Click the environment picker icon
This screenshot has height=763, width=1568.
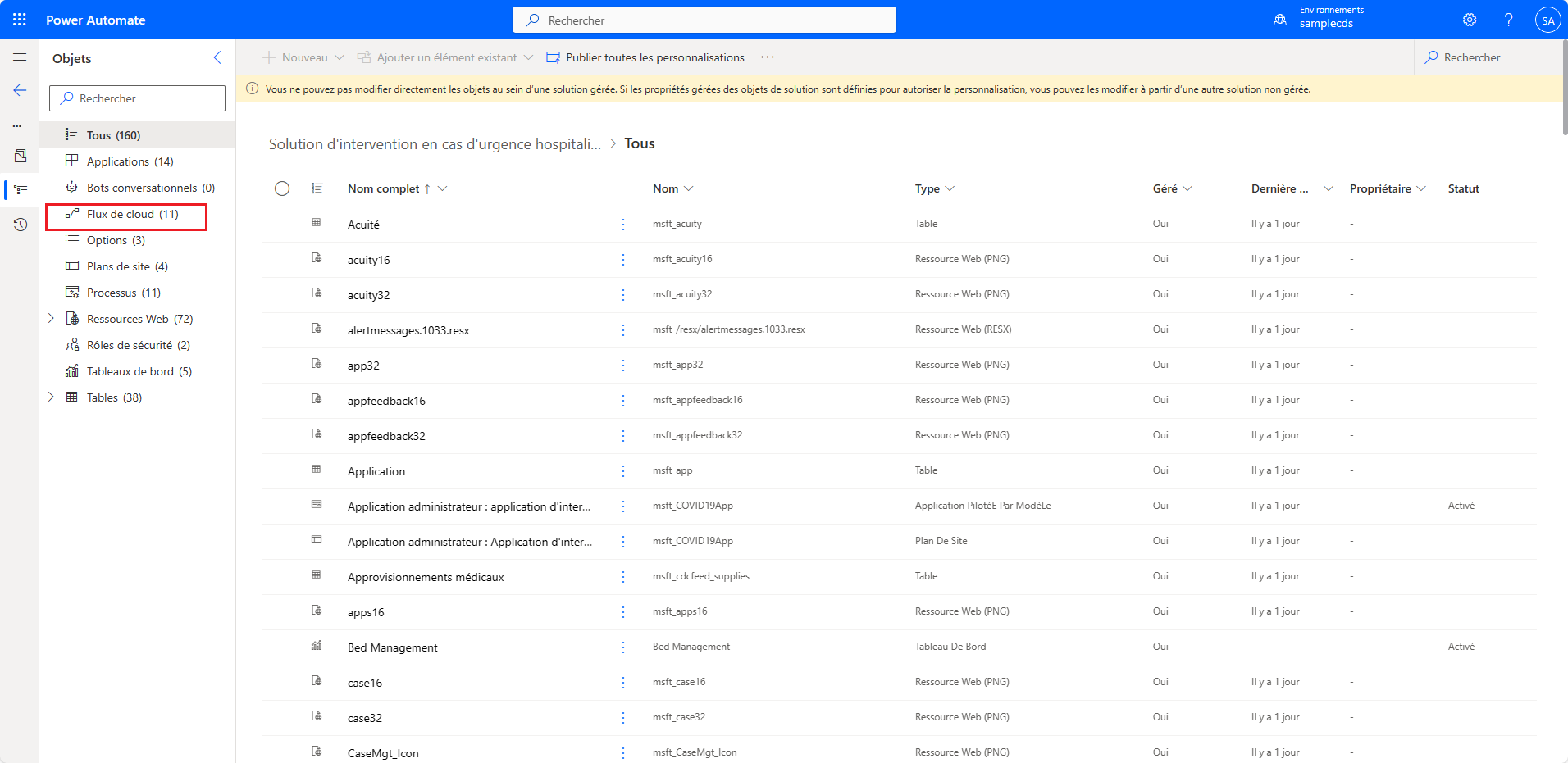(x=1280, y=20)
